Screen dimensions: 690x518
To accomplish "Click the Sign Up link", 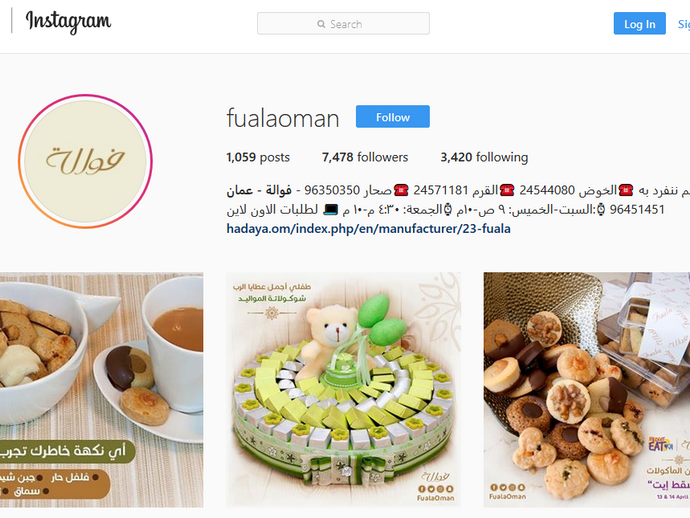I will 684,24.
